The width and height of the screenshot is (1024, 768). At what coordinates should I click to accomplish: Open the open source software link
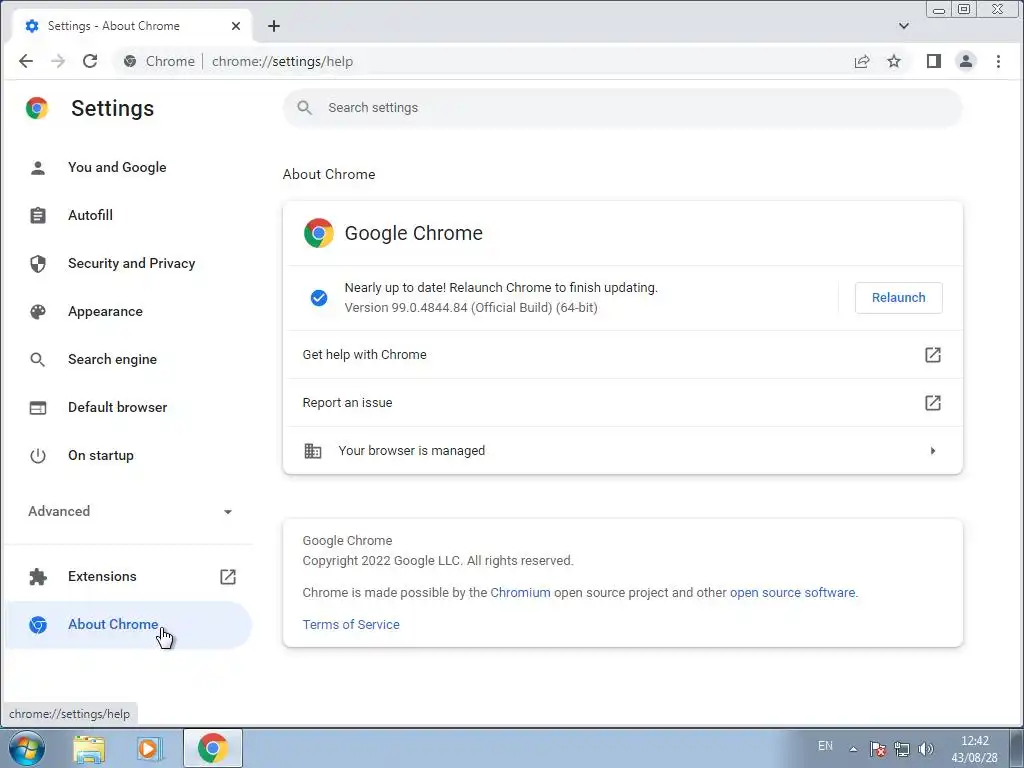coord(792,592)
